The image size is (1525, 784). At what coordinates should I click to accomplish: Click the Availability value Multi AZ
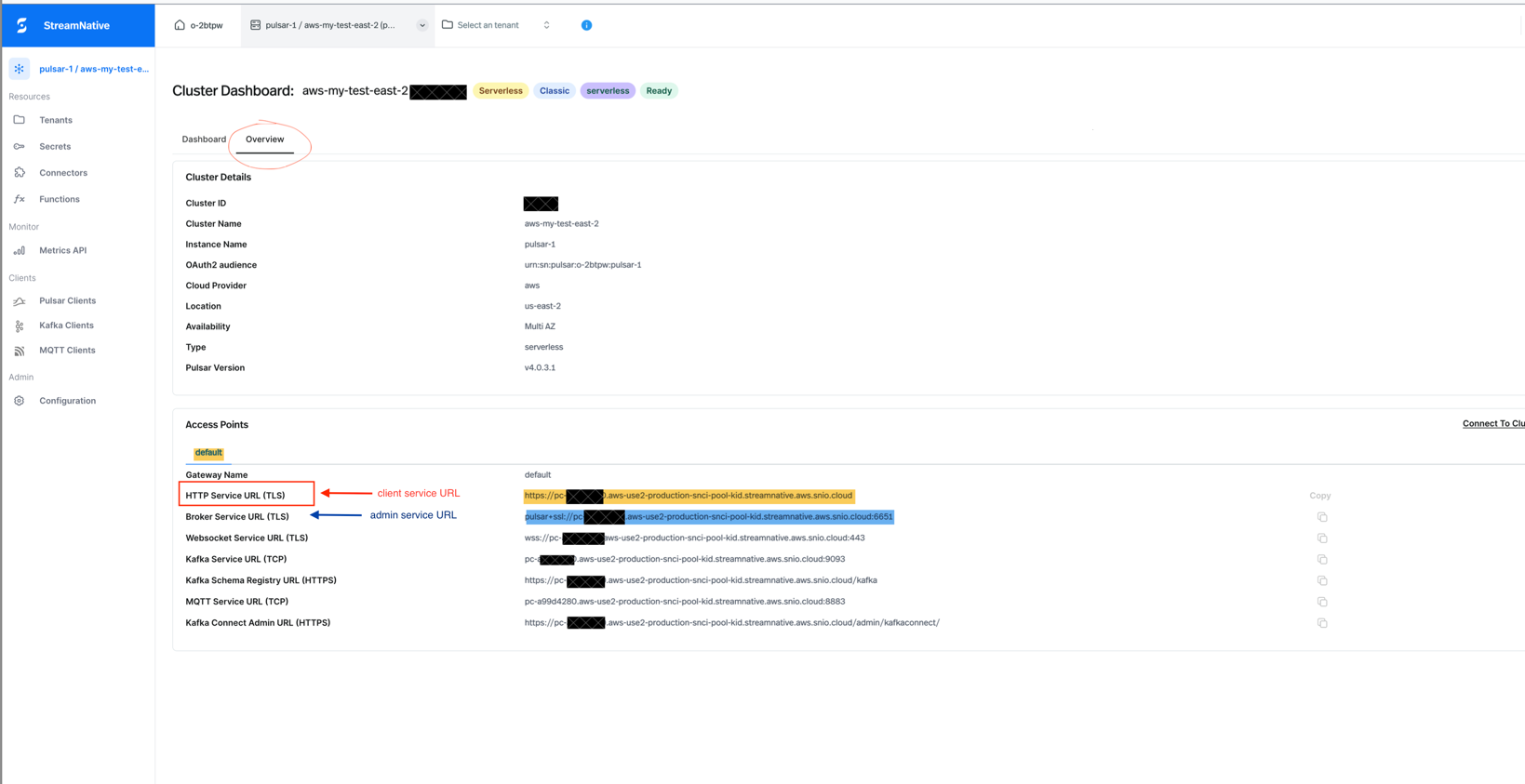point(540,326)
